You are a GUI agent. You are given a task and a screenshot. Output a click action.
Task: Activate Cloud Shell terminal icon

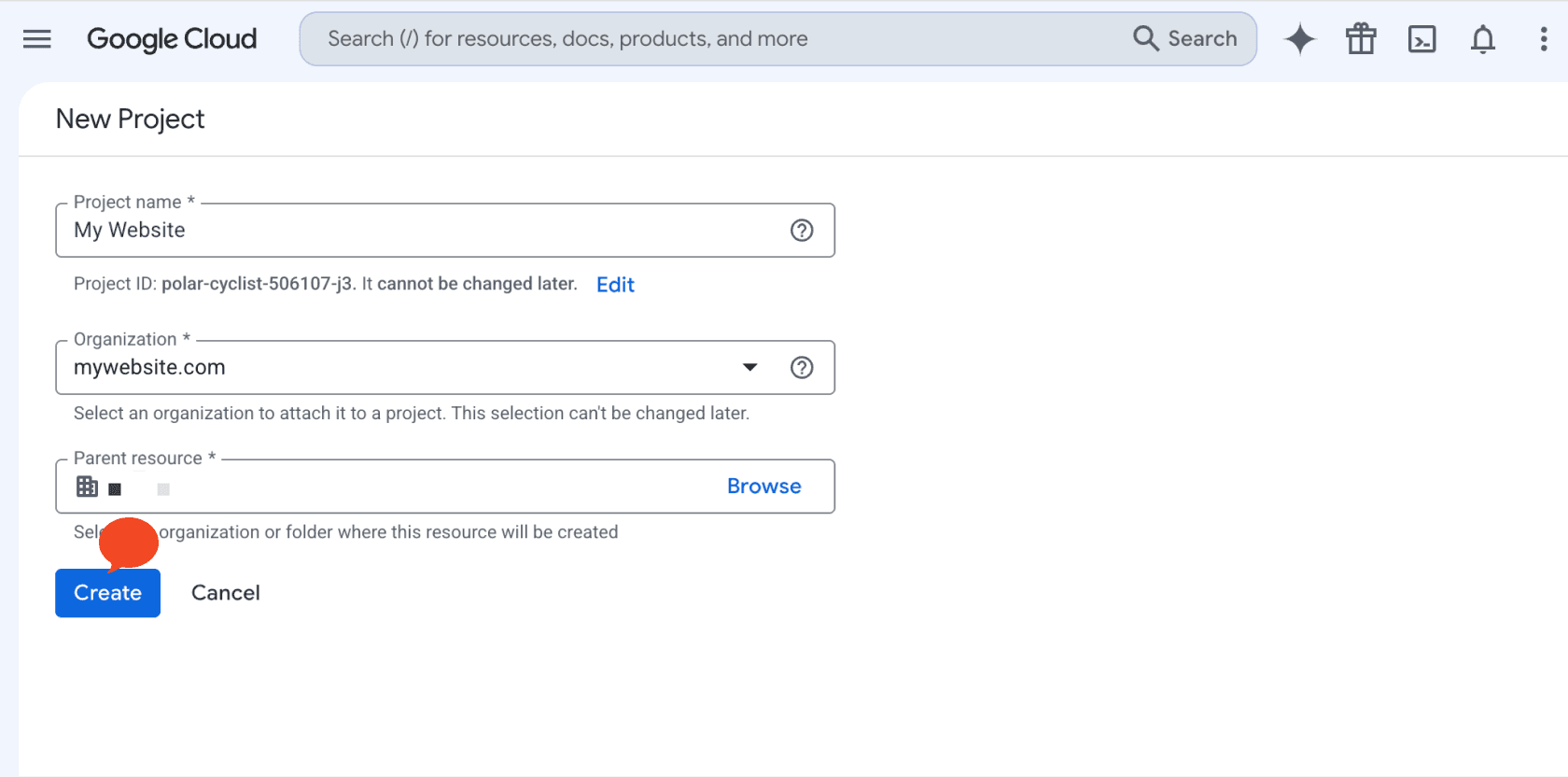pyautogui.click(x=1421, y=38)
